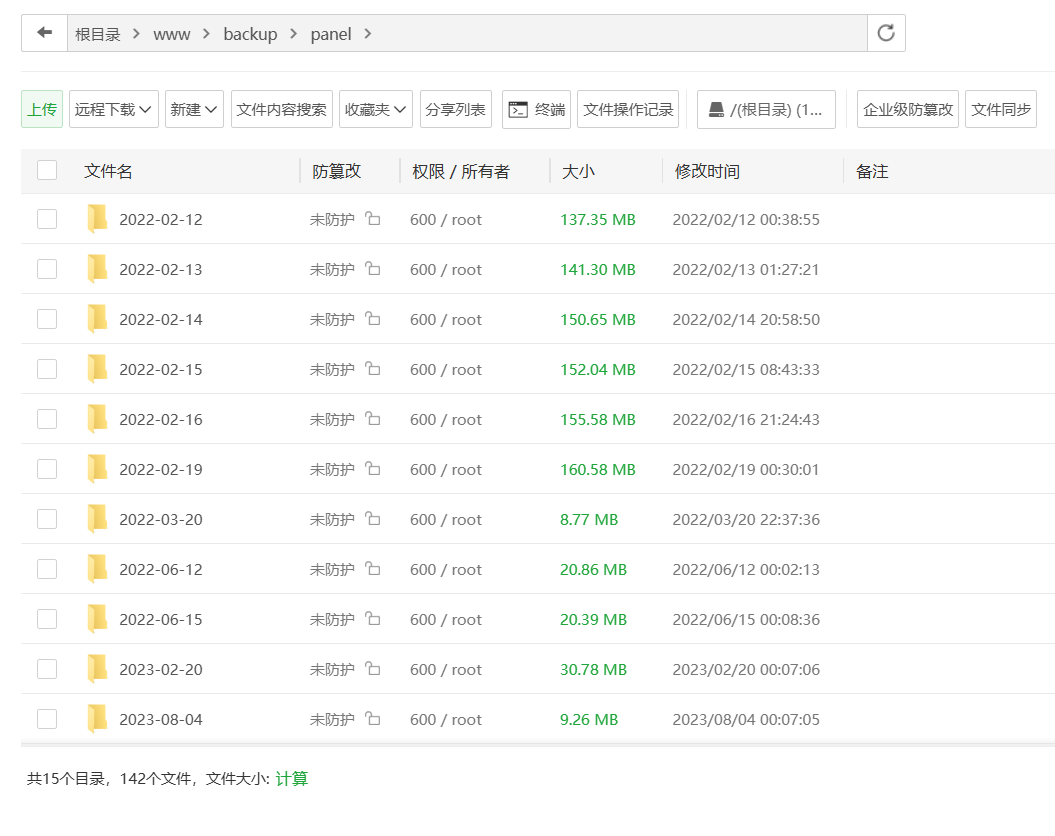Screen dimensions: 1055x836
Task: Click 600 / root permission for 2022-06-12
Action: 445,569
